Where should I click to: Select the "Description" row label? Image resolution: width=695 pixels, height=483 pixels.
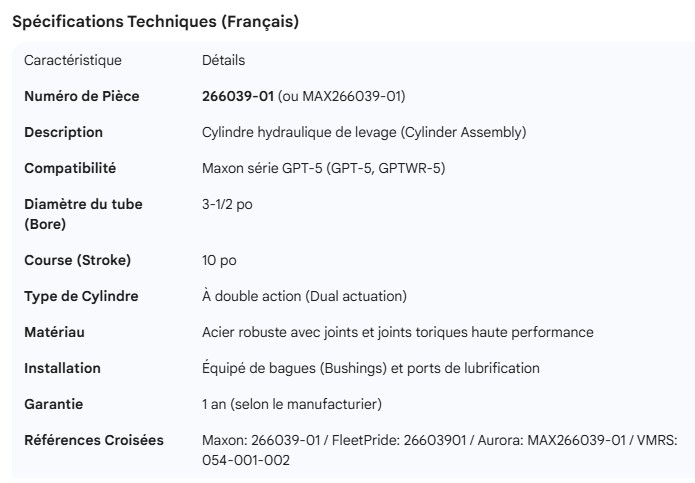point(63,132)
